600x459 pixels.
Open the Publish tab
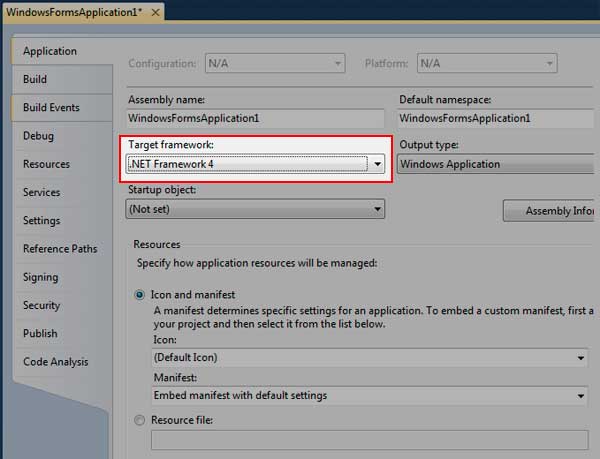point(62,334)
